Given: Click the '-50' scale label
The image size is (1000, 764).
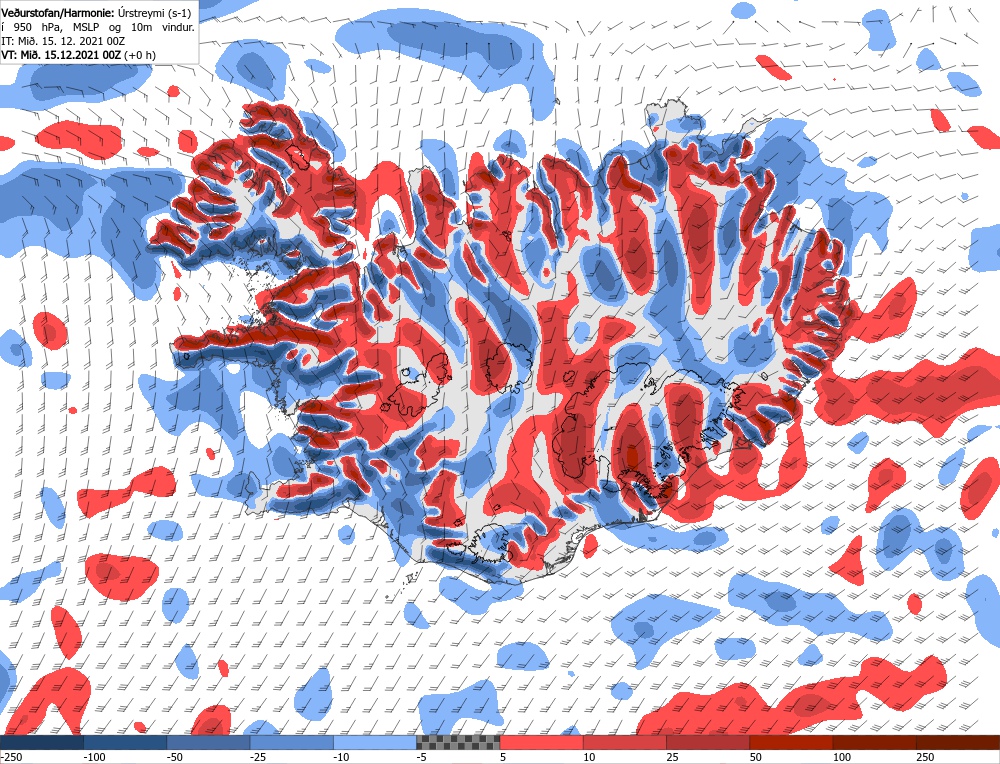Looking at the screenshot, I should pos(175,757).
